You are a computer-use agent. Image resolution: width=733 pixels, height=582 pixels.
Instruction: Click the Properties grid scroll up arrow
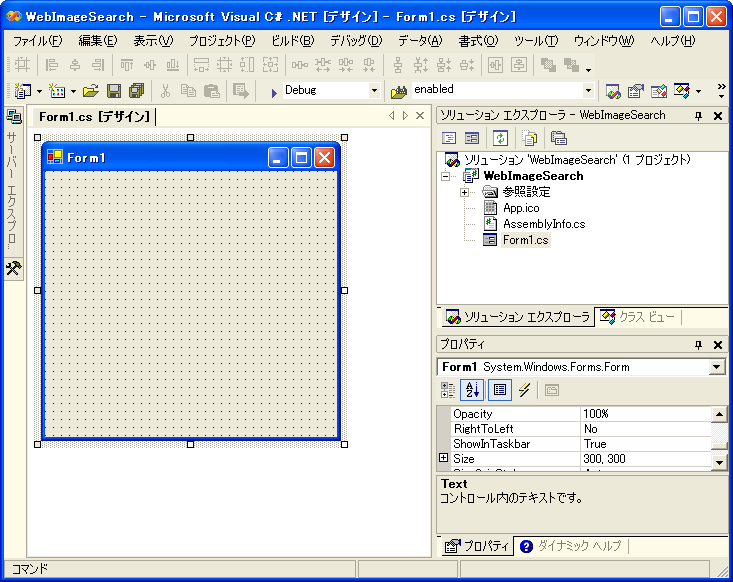pos(719,414)
